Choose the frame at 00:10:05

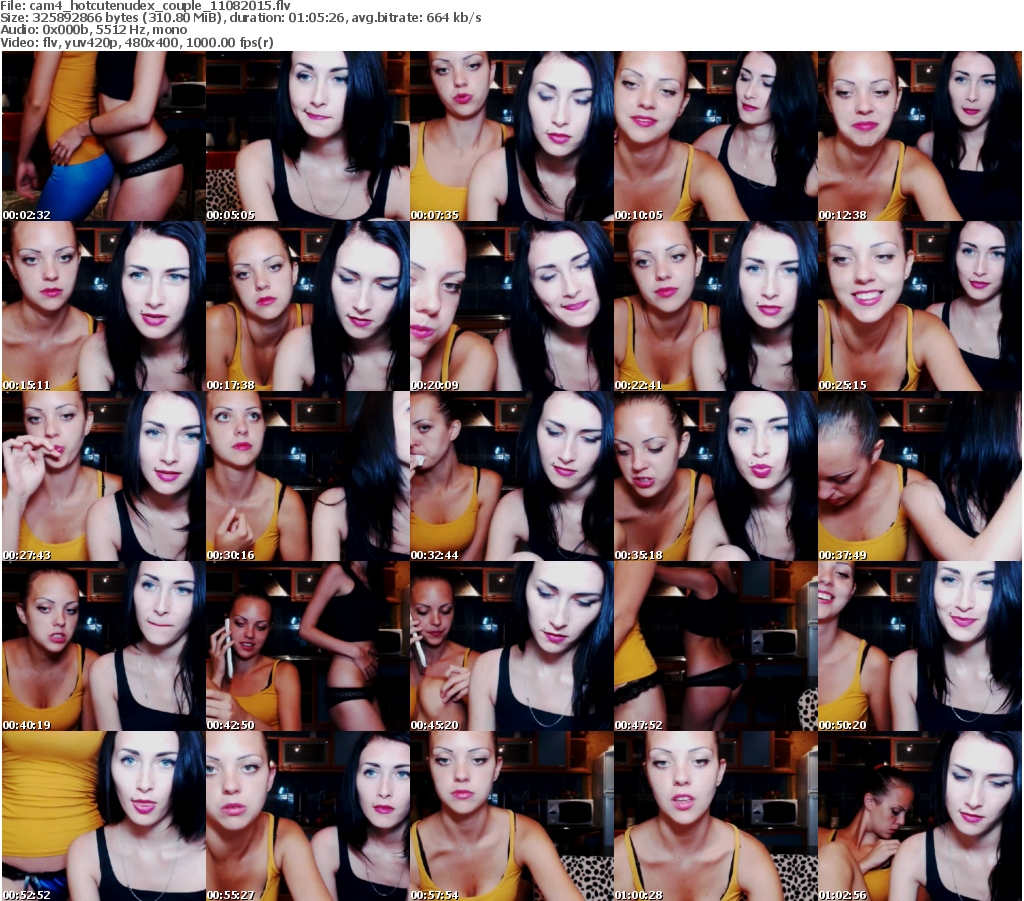click(x=716, y=136)
